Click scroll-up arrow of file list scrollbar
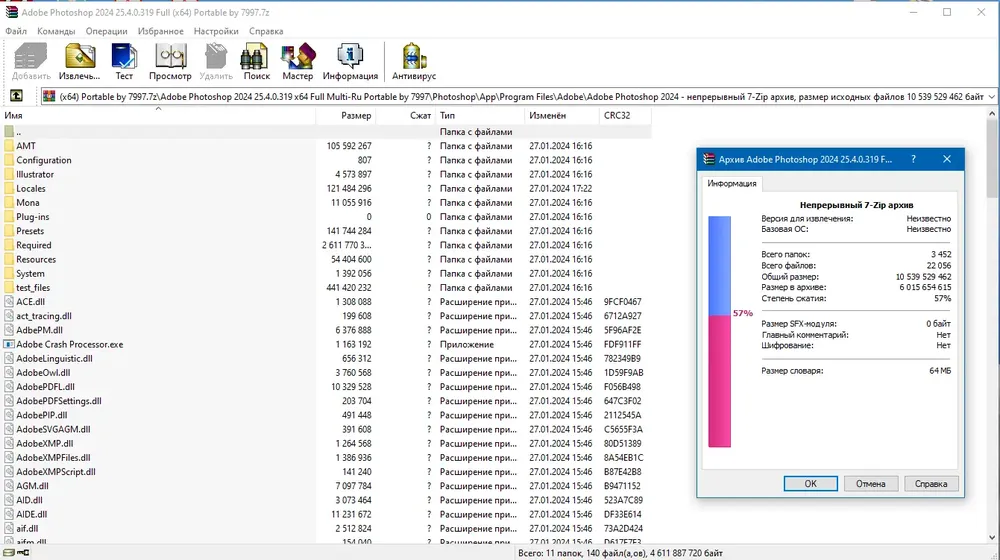 pos(992,114)
